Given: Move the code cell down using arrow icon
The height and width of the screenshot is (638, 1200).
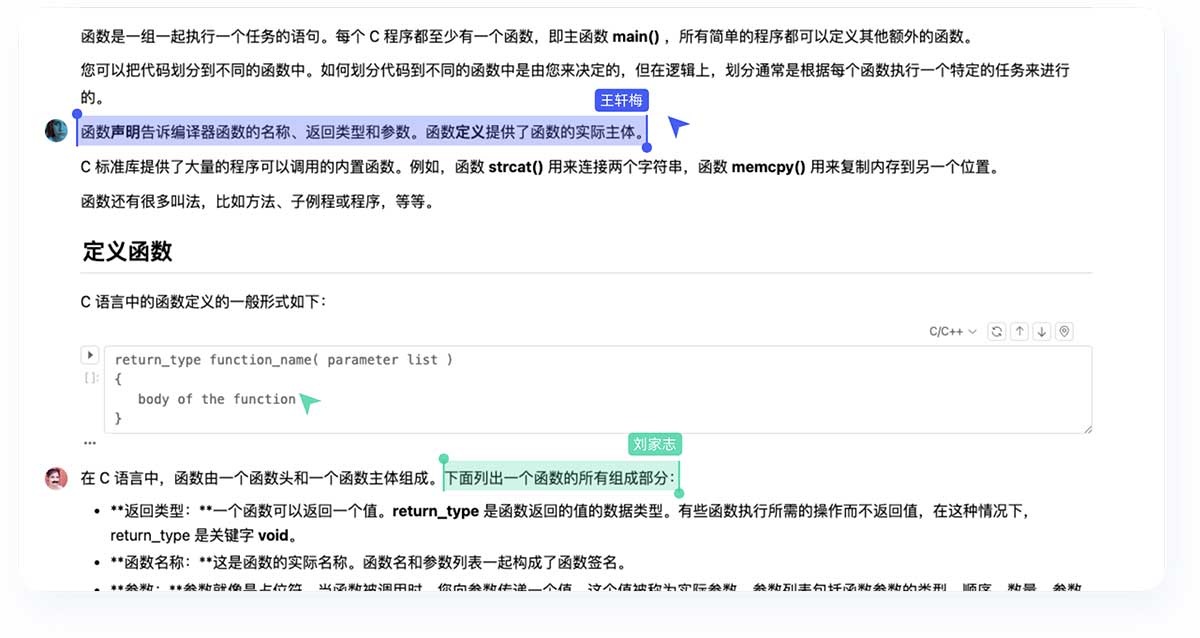Looking at the screenshot, I should [x=1041, y=330].
